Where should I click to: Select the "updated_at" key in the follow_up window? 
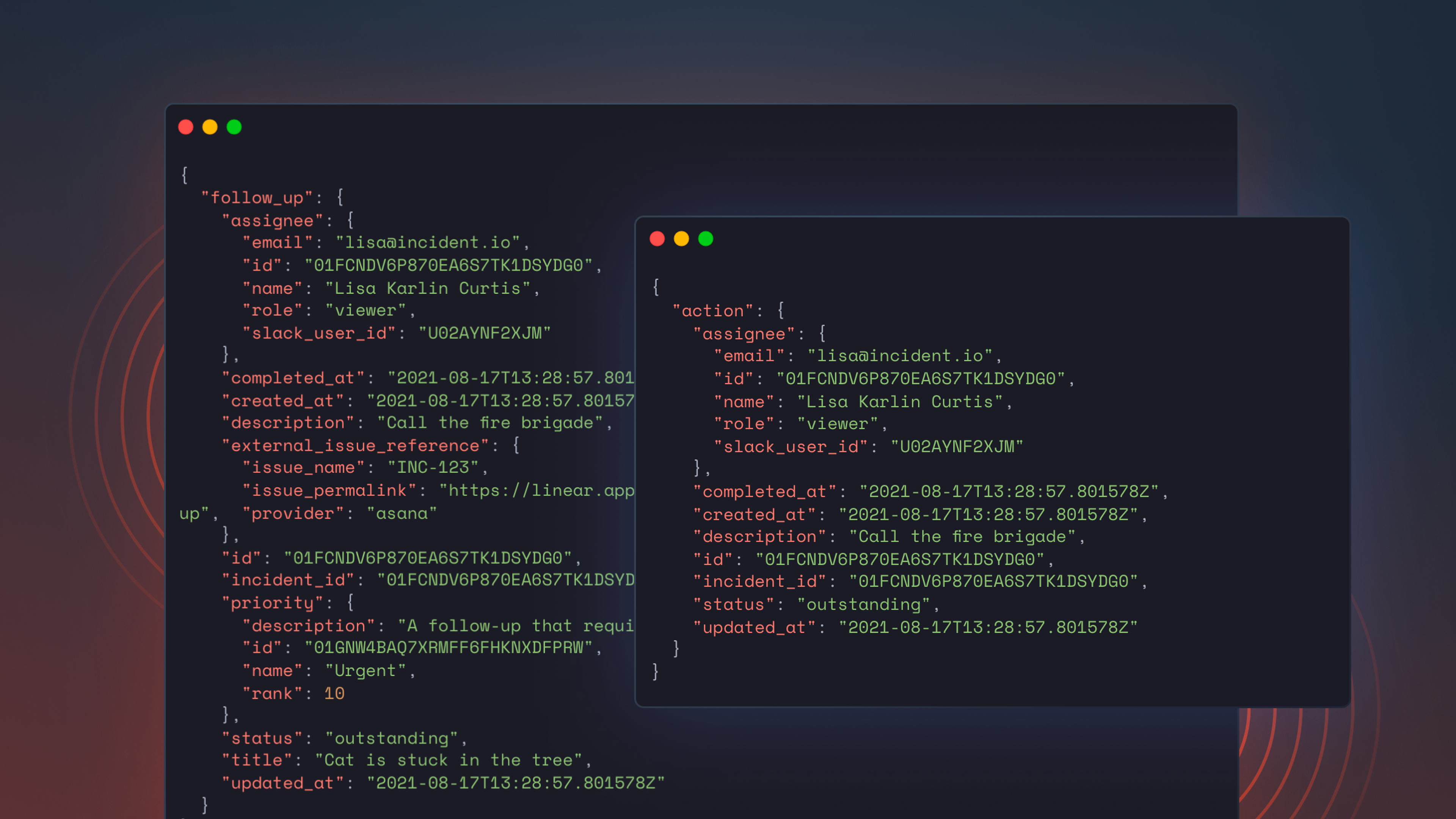click(282, 783)
